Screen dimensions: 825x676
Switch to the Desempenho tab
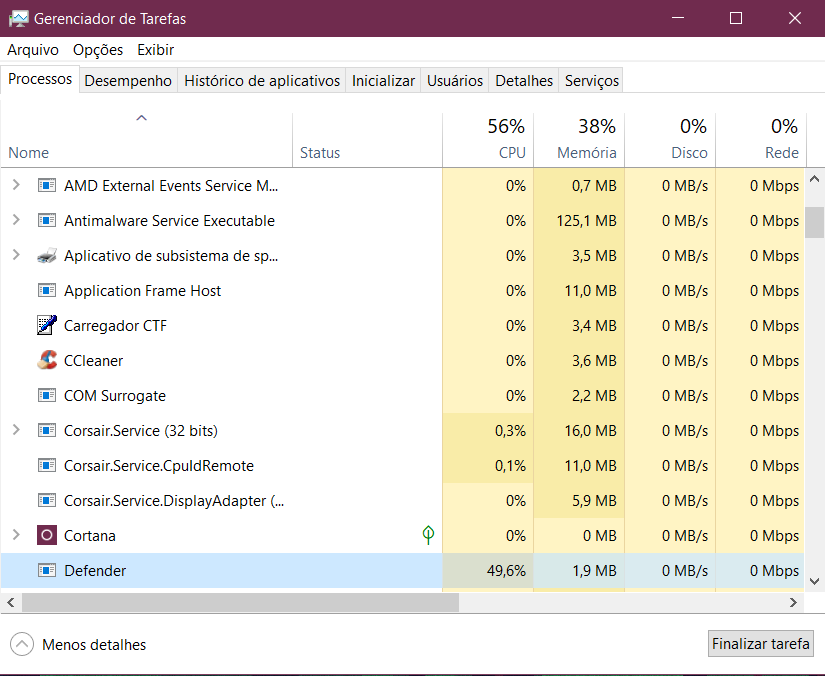[x=128, y=80]
